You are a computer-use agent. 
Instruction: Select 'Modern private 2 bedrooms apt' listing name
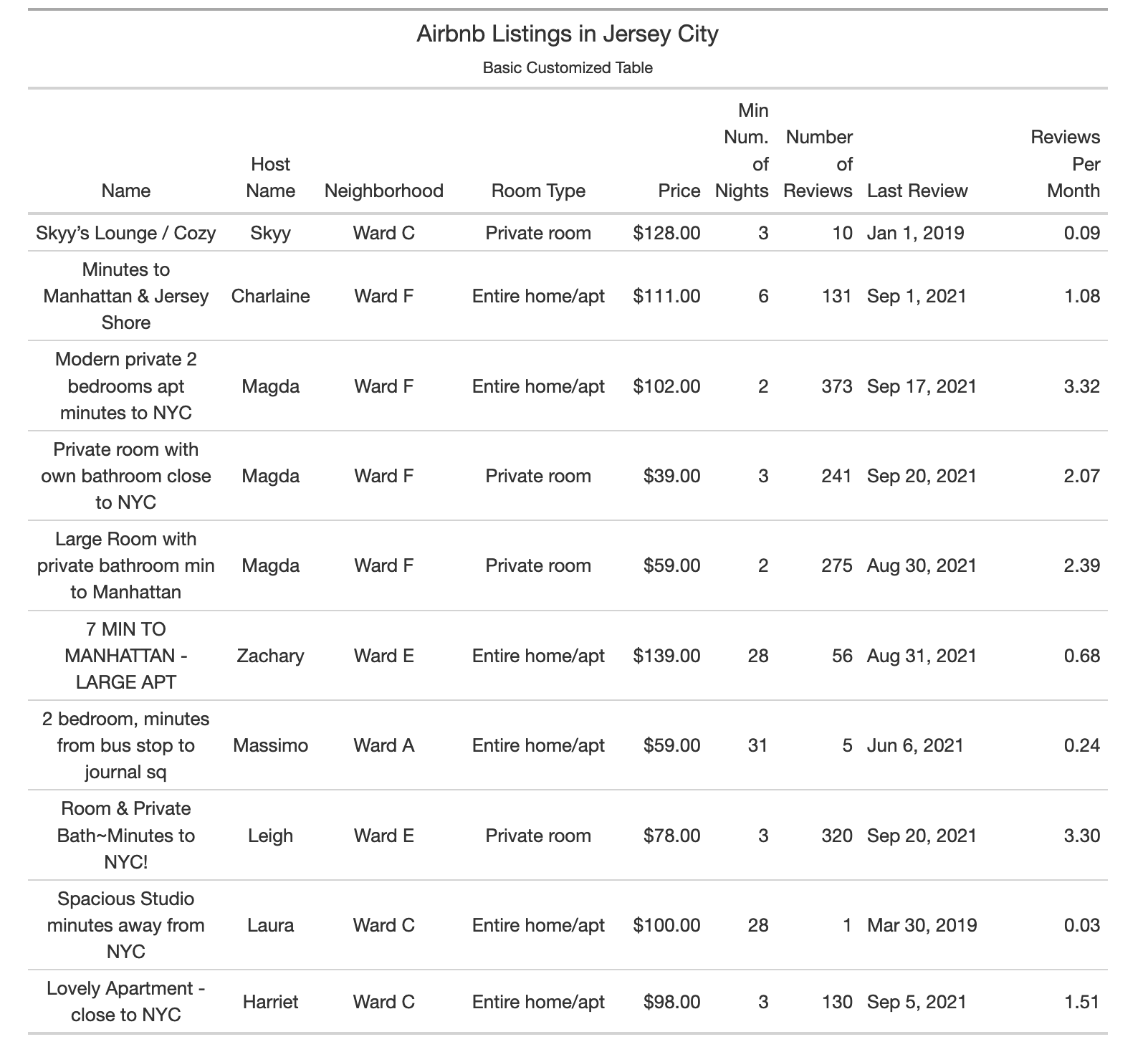(x=126, y=386)
